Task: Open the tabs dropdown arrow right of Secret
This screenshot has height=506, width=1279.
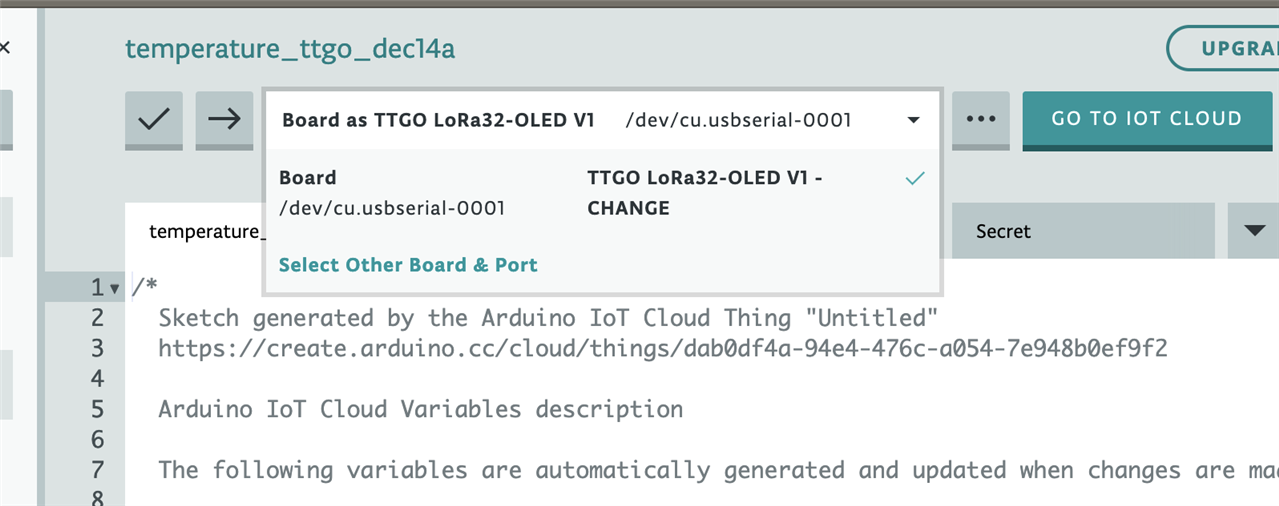Action: point(1254,231)
